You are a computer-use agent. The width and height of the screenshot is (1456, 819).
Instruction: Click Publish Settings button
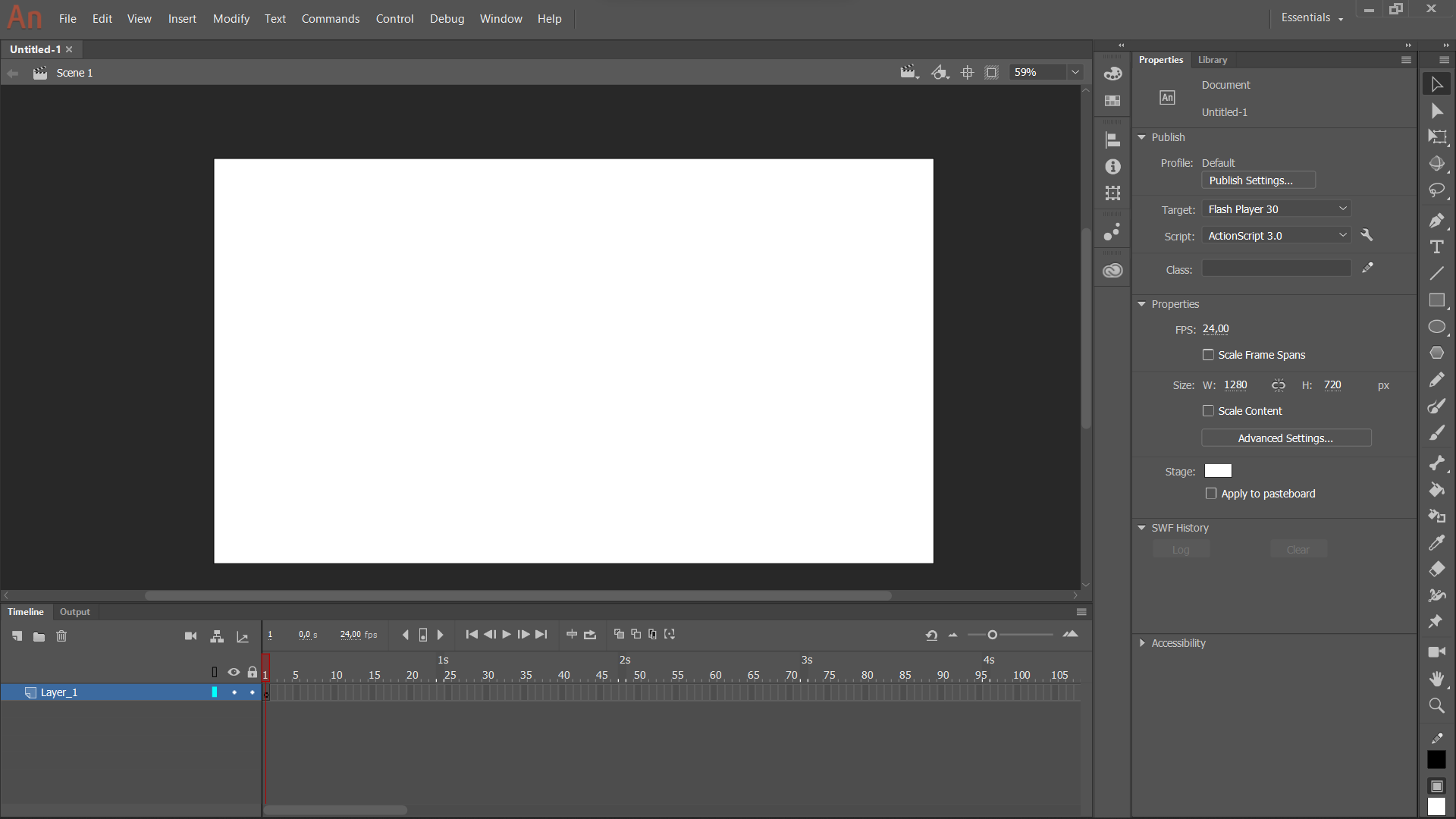point(1258,180)
